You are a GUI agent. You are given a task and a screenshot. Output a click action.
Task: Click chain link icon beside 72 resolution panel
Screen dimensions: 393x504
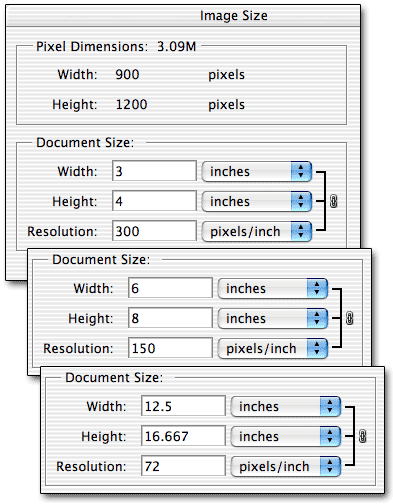click(362, 436)
